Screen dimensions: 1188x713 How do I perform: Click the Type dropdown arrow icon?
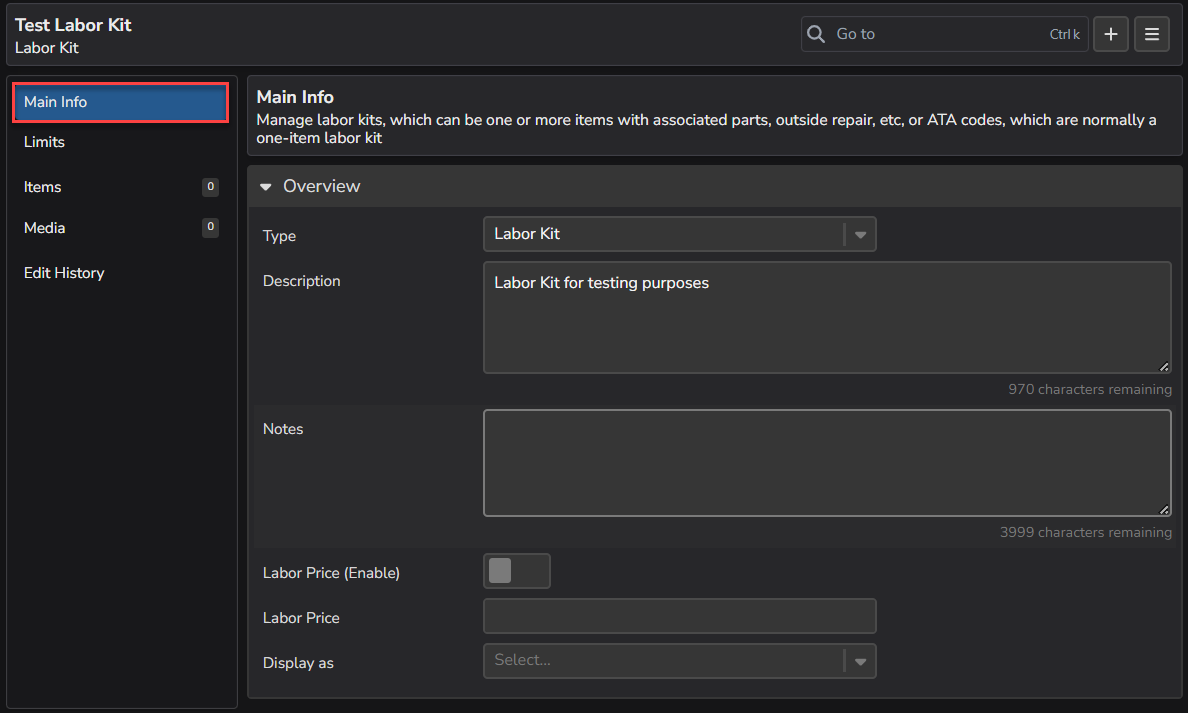point(860,234)
